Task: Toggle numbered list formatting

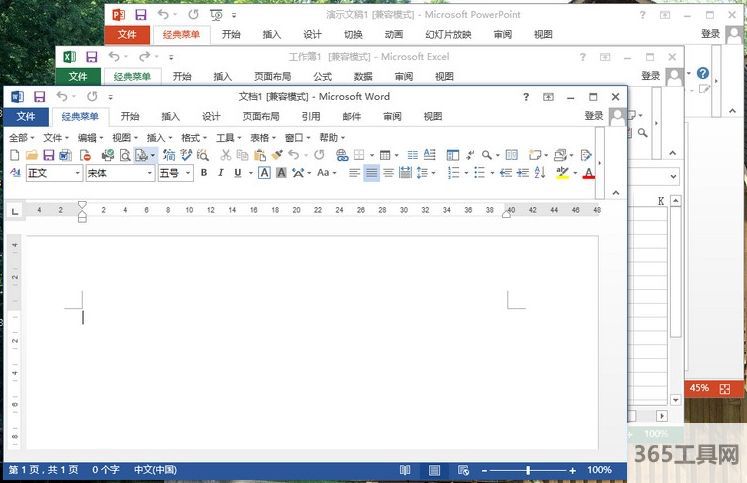Action: [454, 172]
